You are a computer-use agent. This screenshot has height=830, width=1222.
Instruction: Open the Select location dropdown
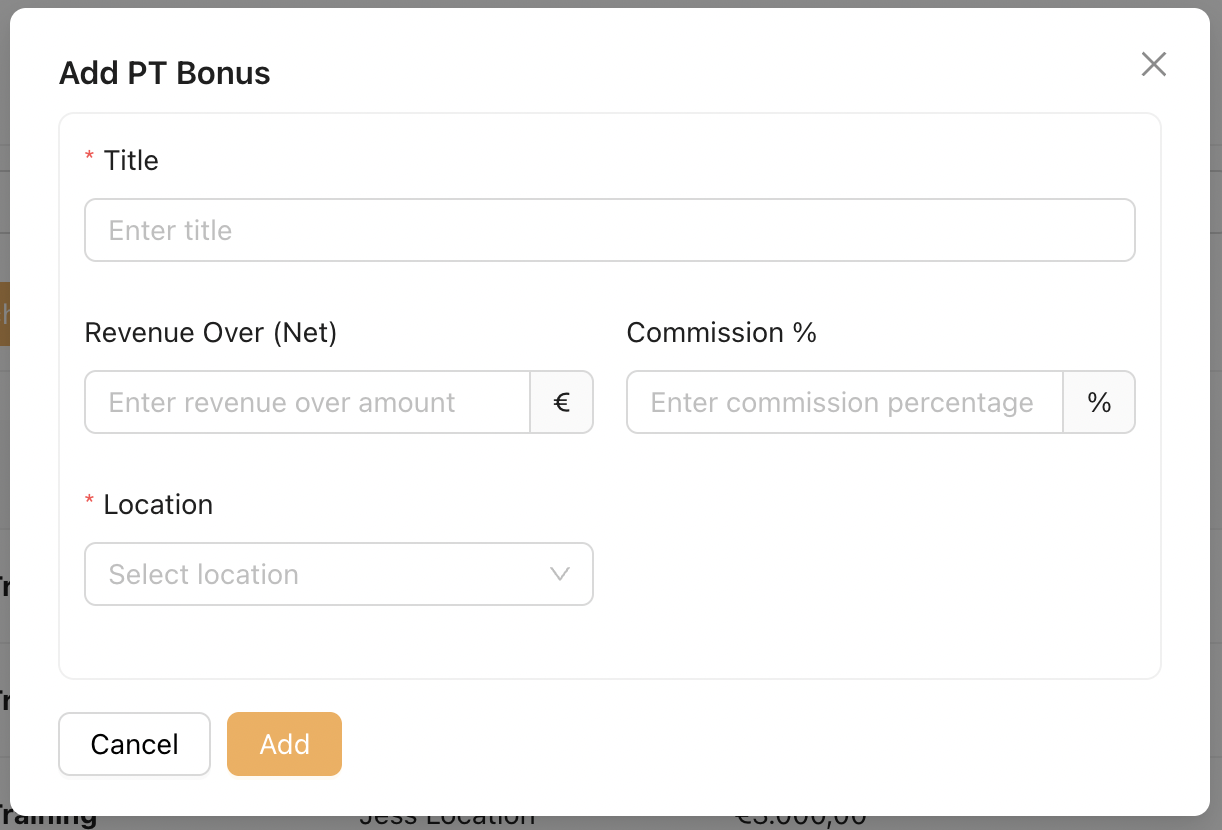(x=320, y=575)
